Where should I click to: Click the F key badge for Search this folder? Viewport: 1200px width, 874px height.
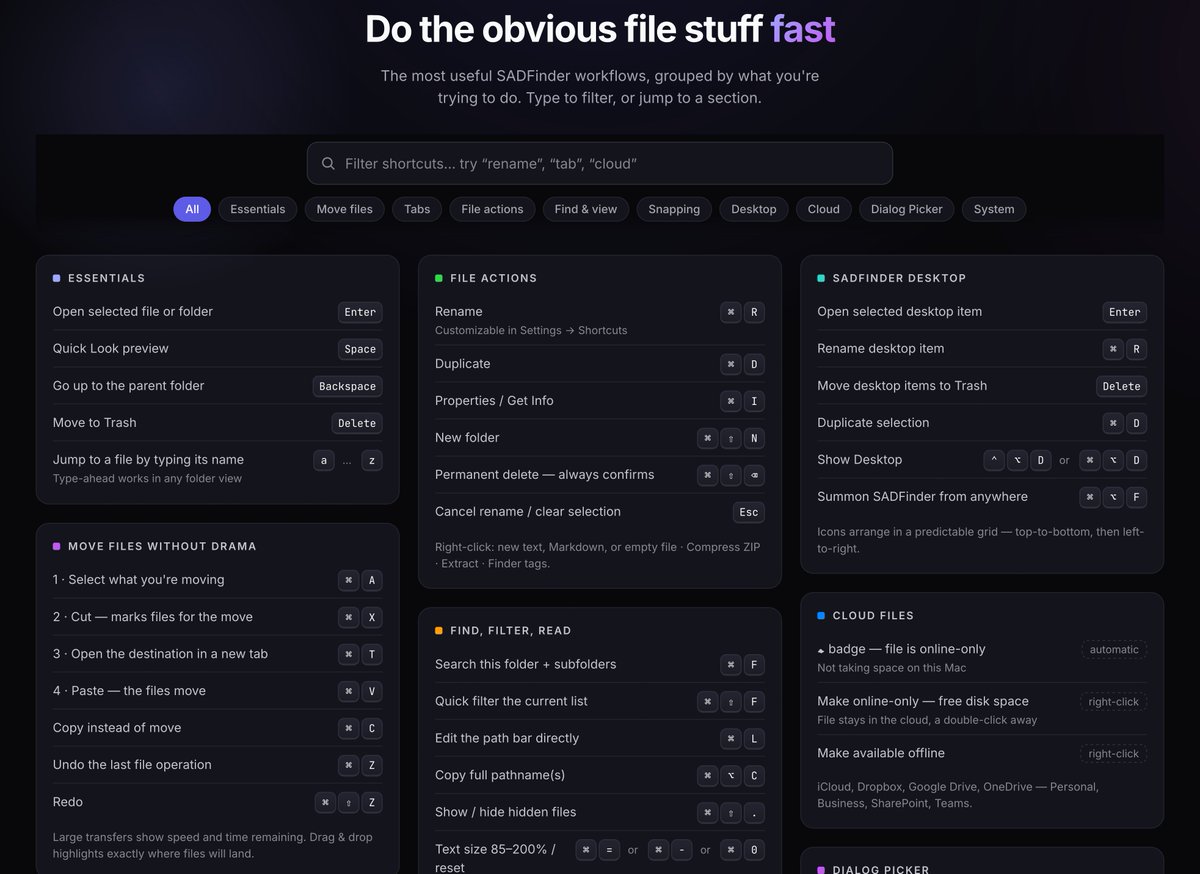click(x=754, y=664)
